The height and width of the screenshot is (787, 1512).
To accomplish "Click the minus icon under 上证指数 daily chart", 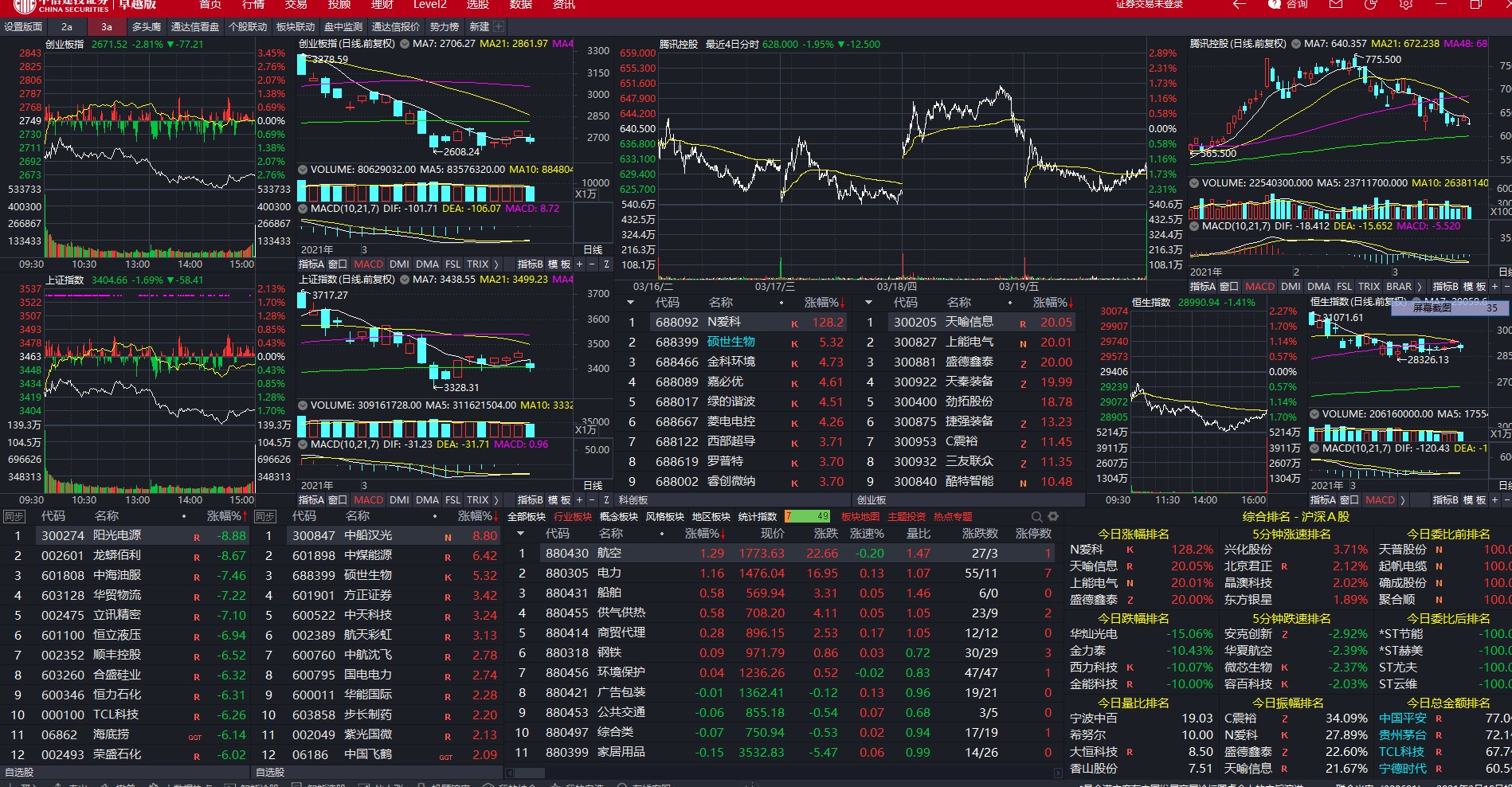I will tap(593, 500).
